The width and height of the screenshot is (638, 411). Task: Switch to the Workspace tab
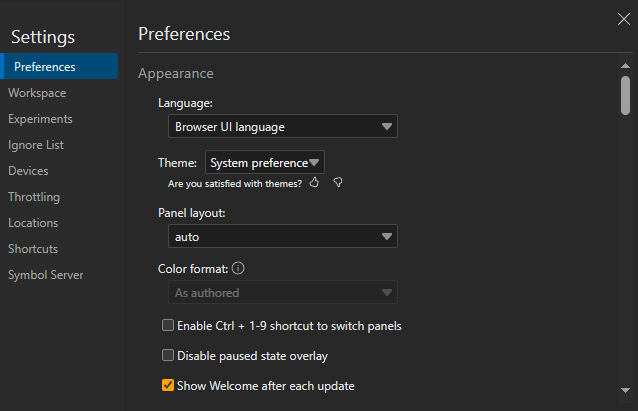tap(37, 93)
